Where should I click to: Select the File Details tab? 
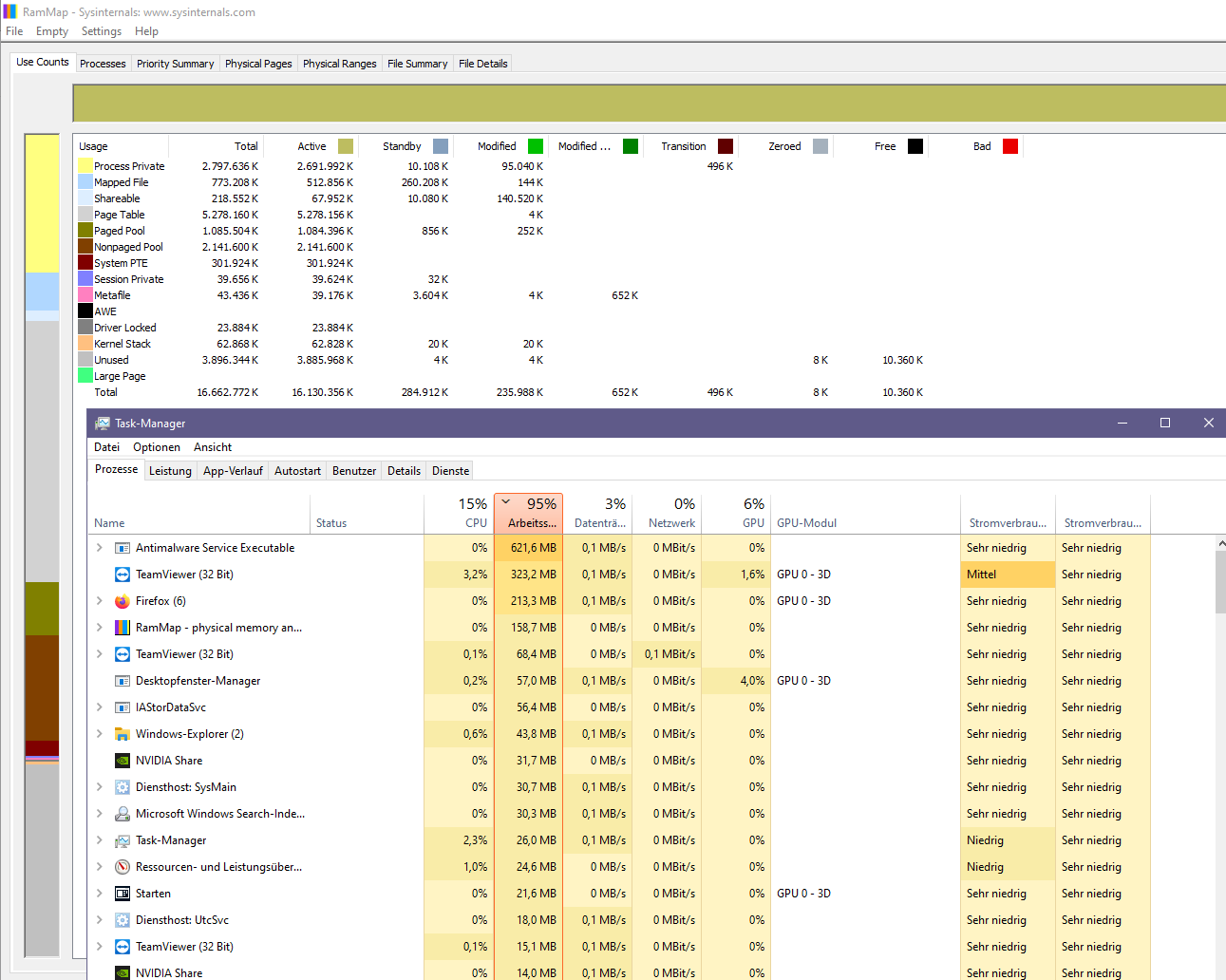tap(483, 64)
